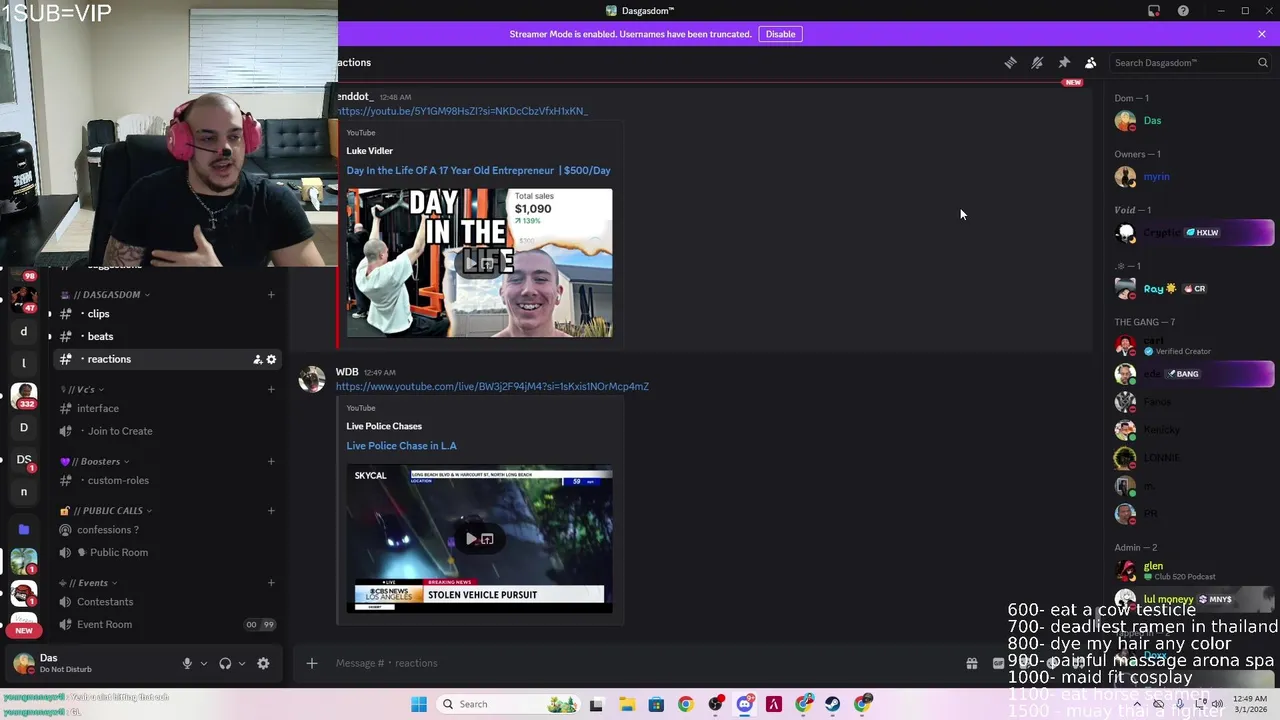Screen dimensions: 1280x720
Task: Toggle headphones deafen in user panel
Action: pos(225,663)
